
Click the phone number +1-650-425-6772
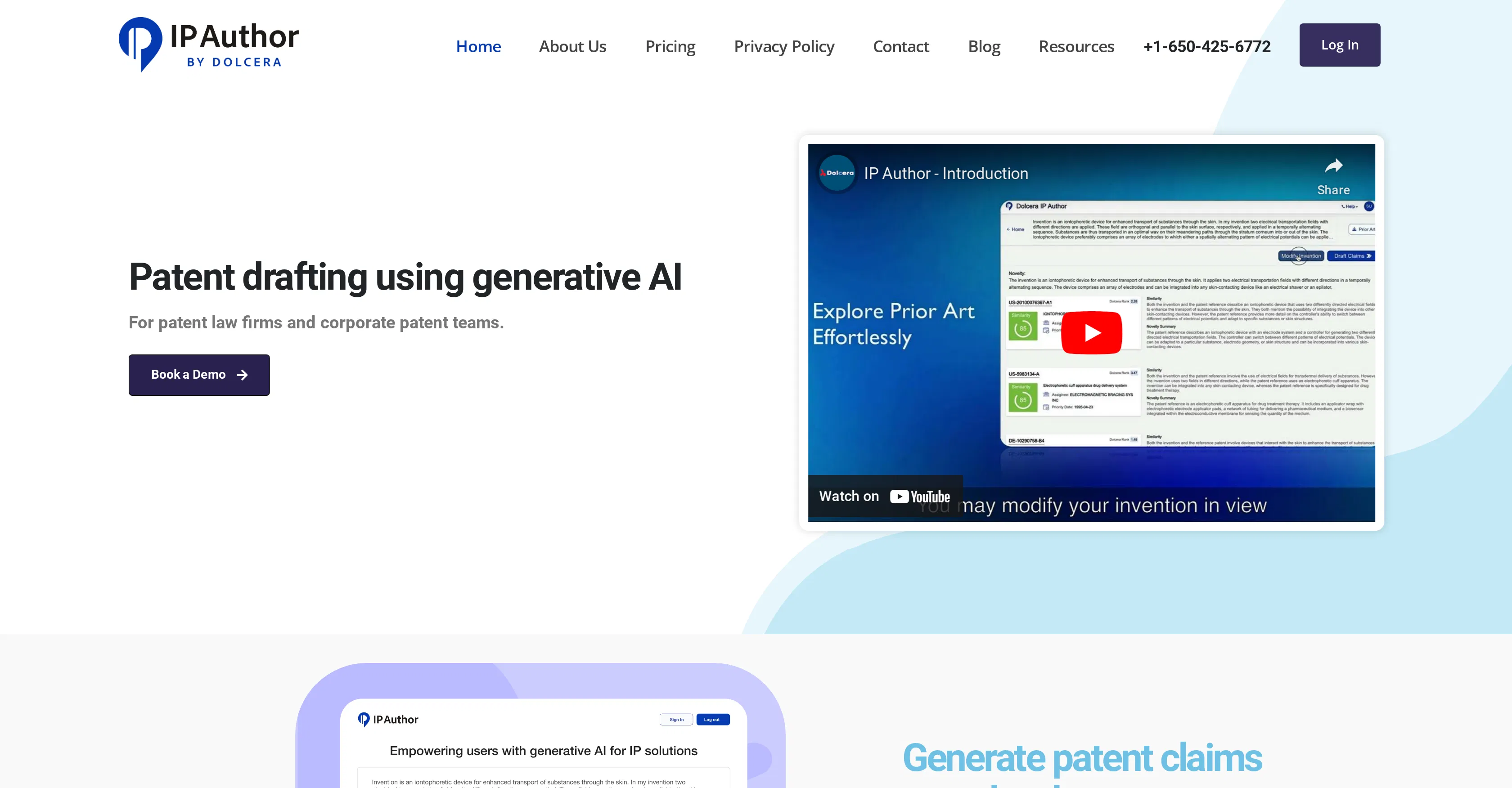point(1206,46)
